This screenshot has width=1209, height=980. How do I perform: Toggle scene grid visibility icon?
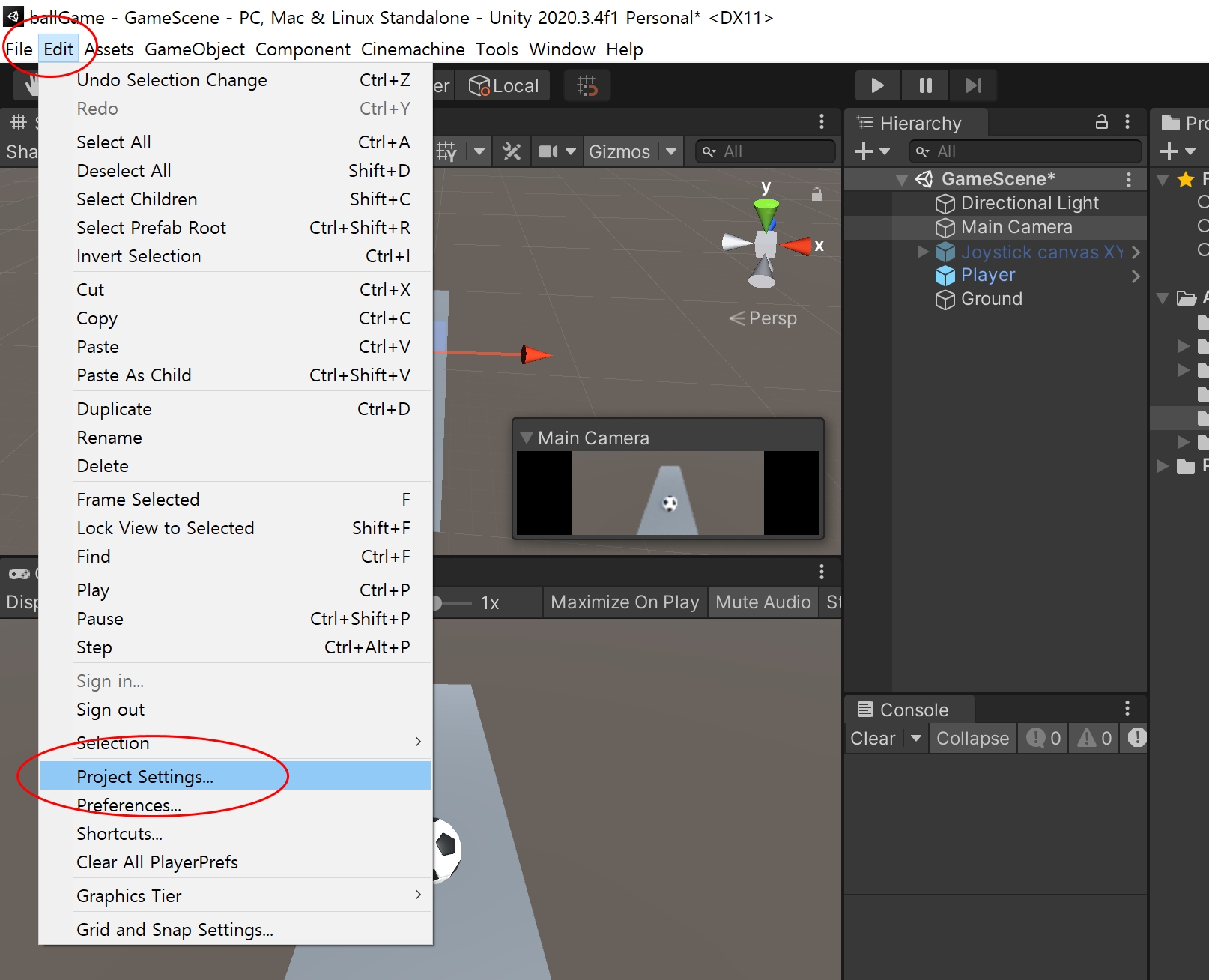click(447, 151)
